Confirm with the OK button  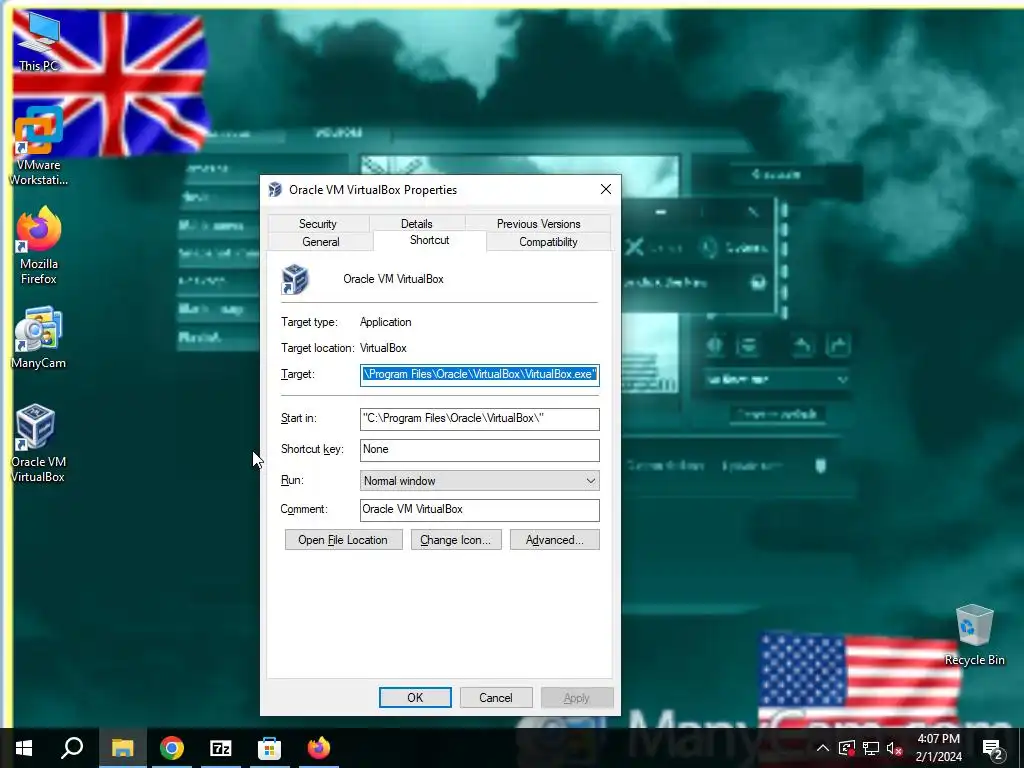click(415, 697)
